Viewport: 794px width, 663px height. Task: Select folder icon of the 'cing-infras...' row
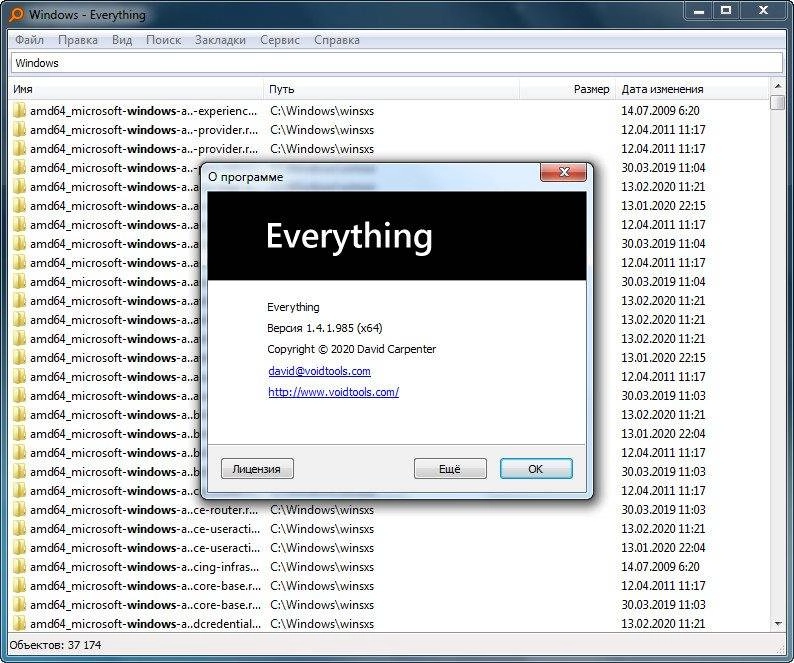click(19, 567)
